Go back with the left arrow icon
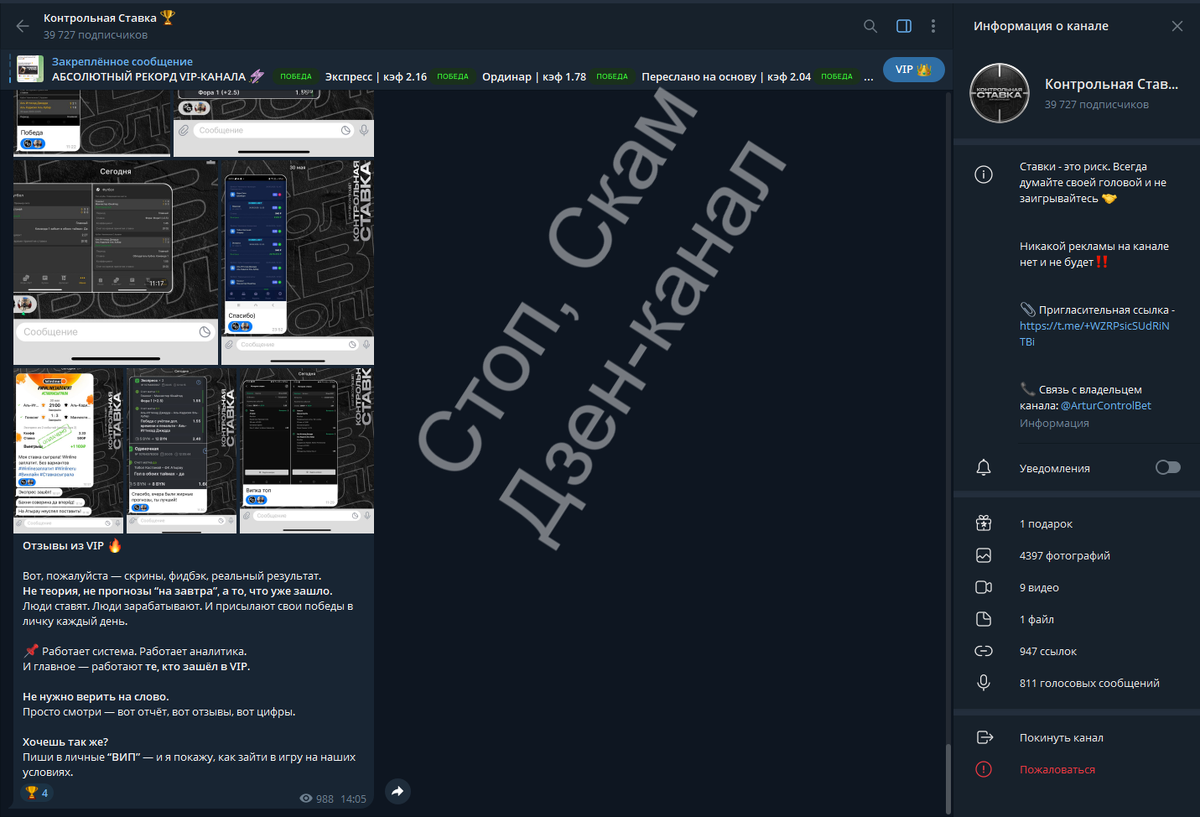Image resolution: width=1200 pixels, height=817 pixels. 22,26
